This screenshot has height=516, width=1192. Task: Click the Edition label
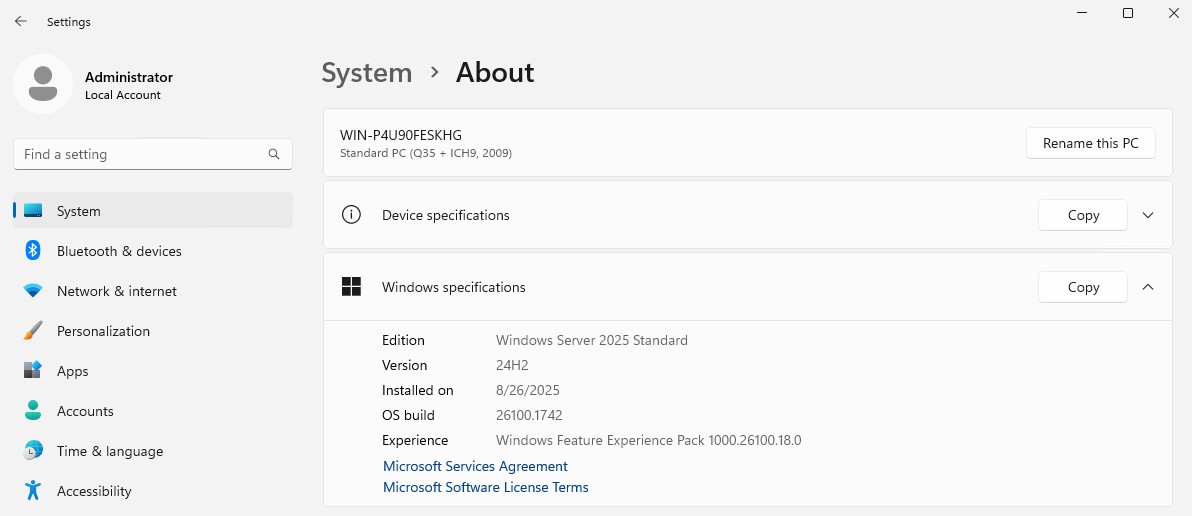403,340
